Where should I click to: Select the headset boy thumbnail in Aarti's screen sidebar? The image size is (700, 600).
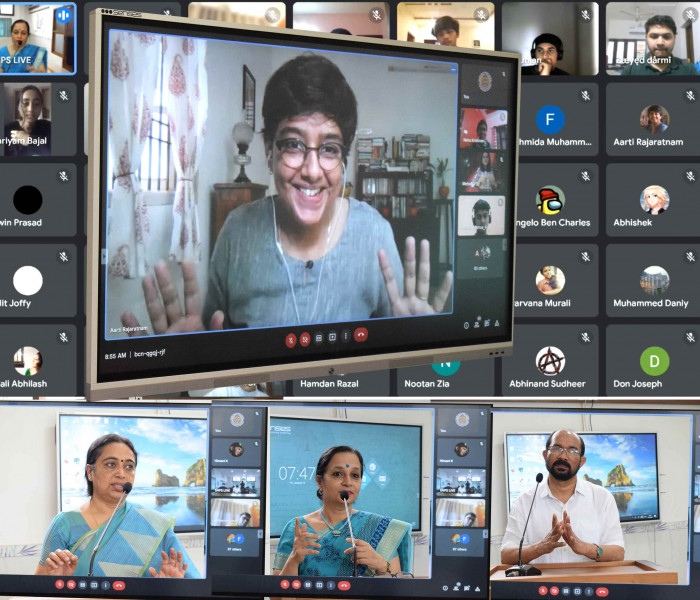coord(481,216)
